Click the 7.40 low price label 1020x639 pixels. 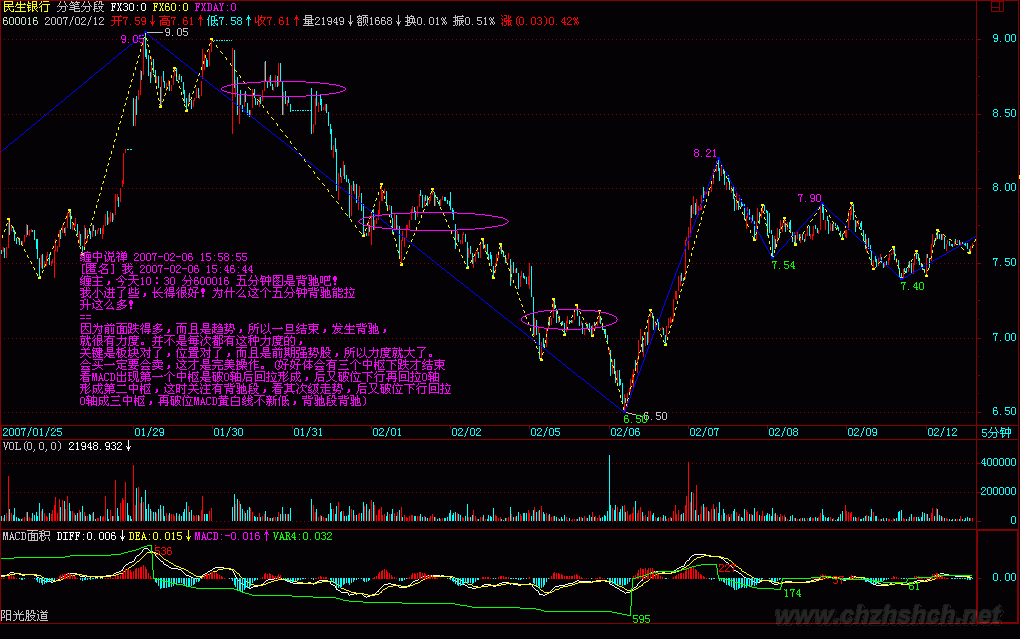pos(911,286)
